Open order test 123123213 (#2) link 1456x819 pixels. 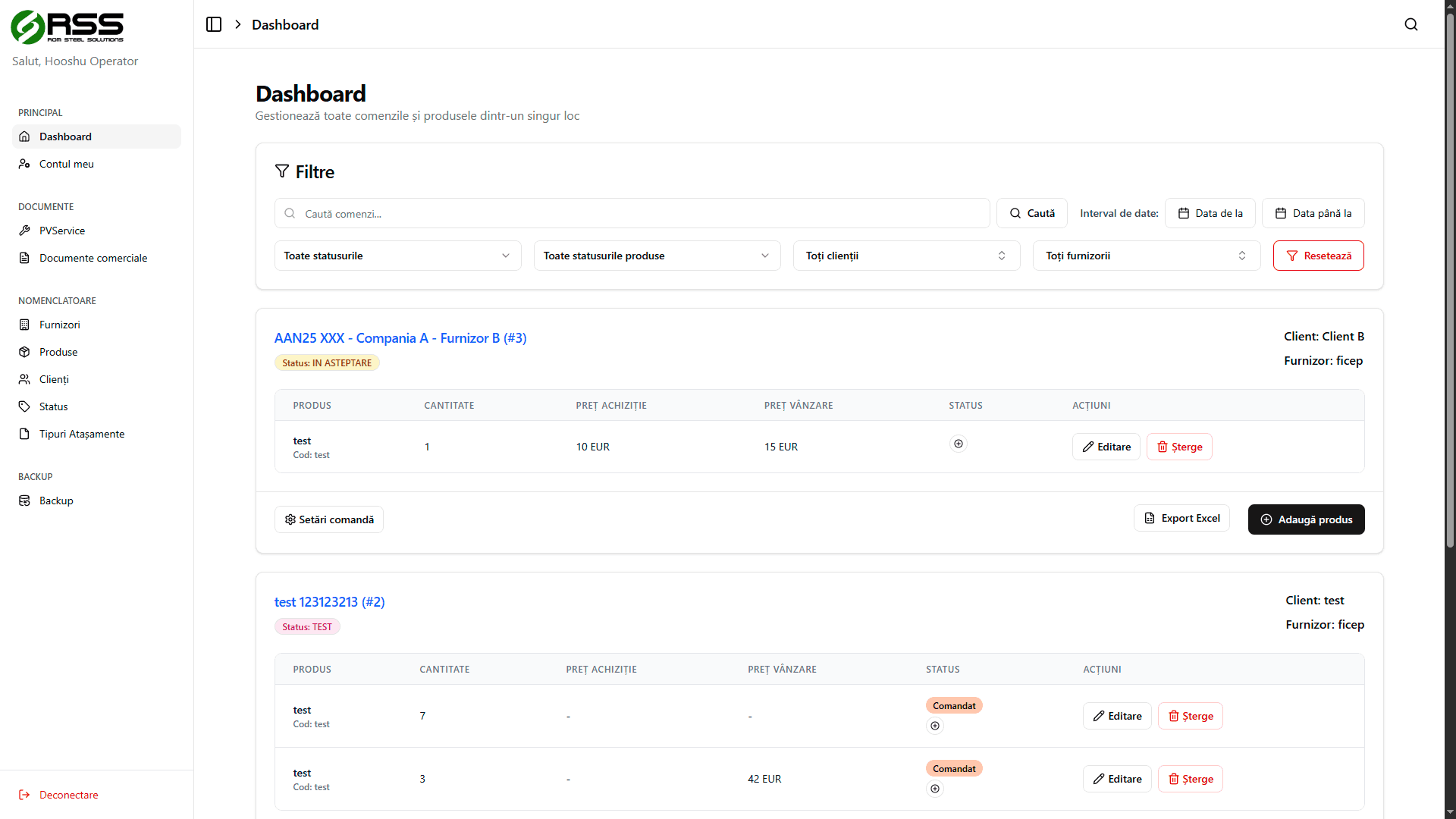tap(329, 602)
